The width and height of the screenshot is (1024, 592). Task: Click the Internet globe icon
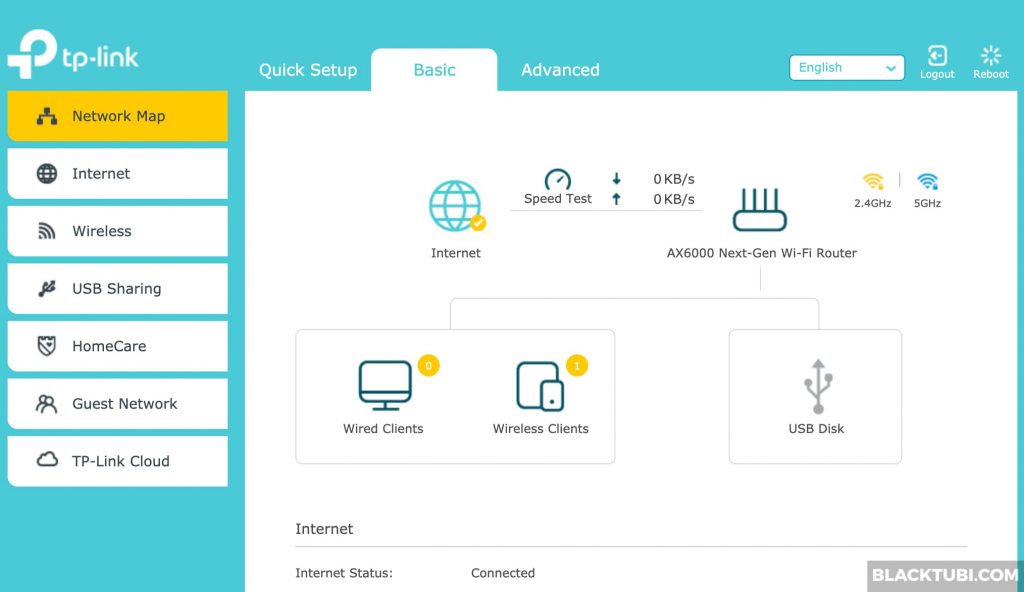tap(456, 206)
